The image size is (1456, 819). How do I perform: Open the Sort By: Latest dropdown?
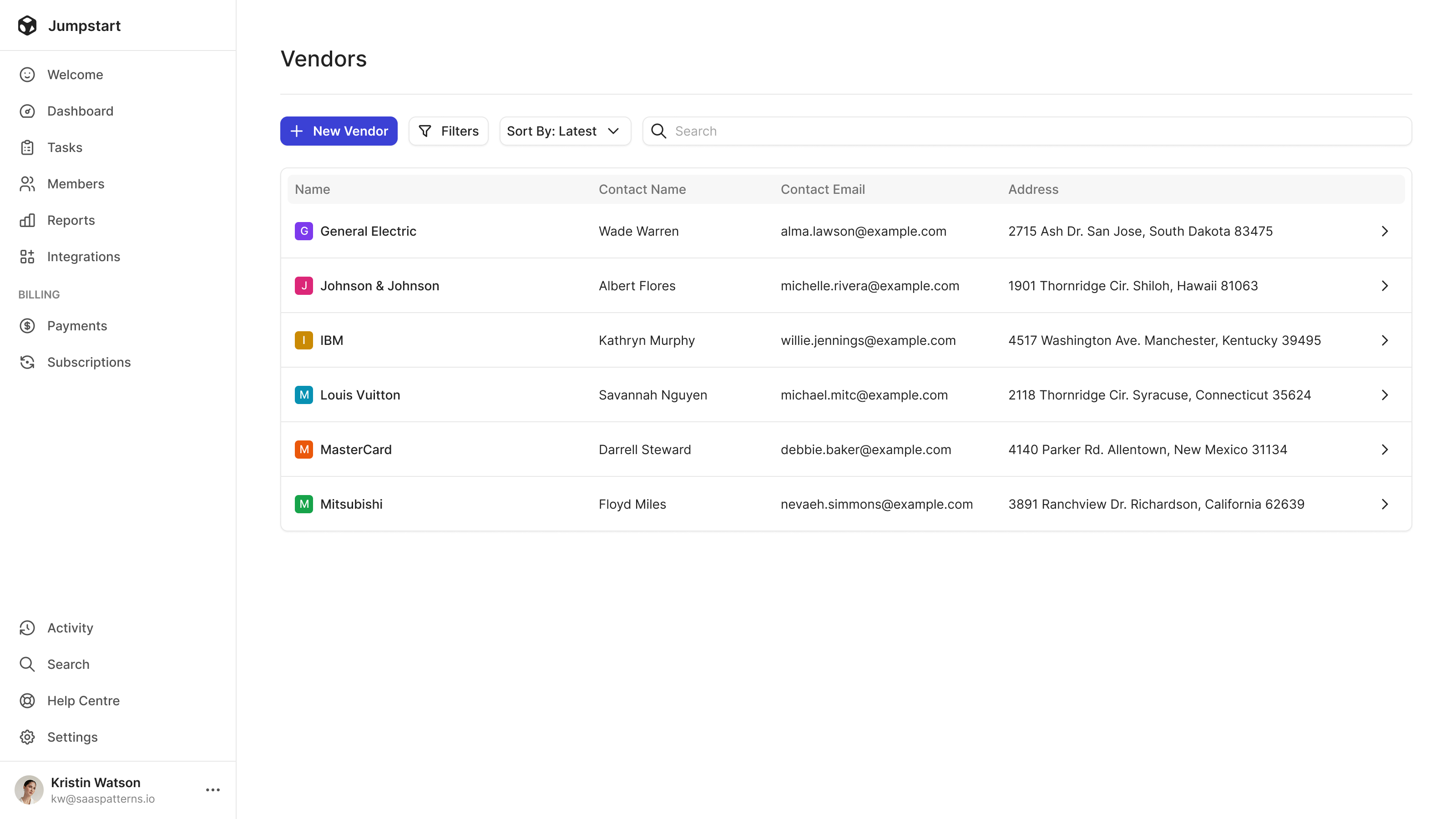[565, 131]
